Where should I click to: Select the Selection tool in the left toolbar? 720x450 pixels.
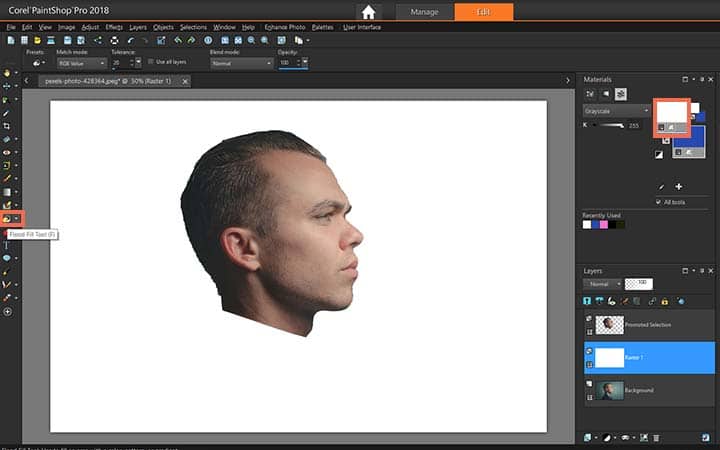(x=6, y=99)
